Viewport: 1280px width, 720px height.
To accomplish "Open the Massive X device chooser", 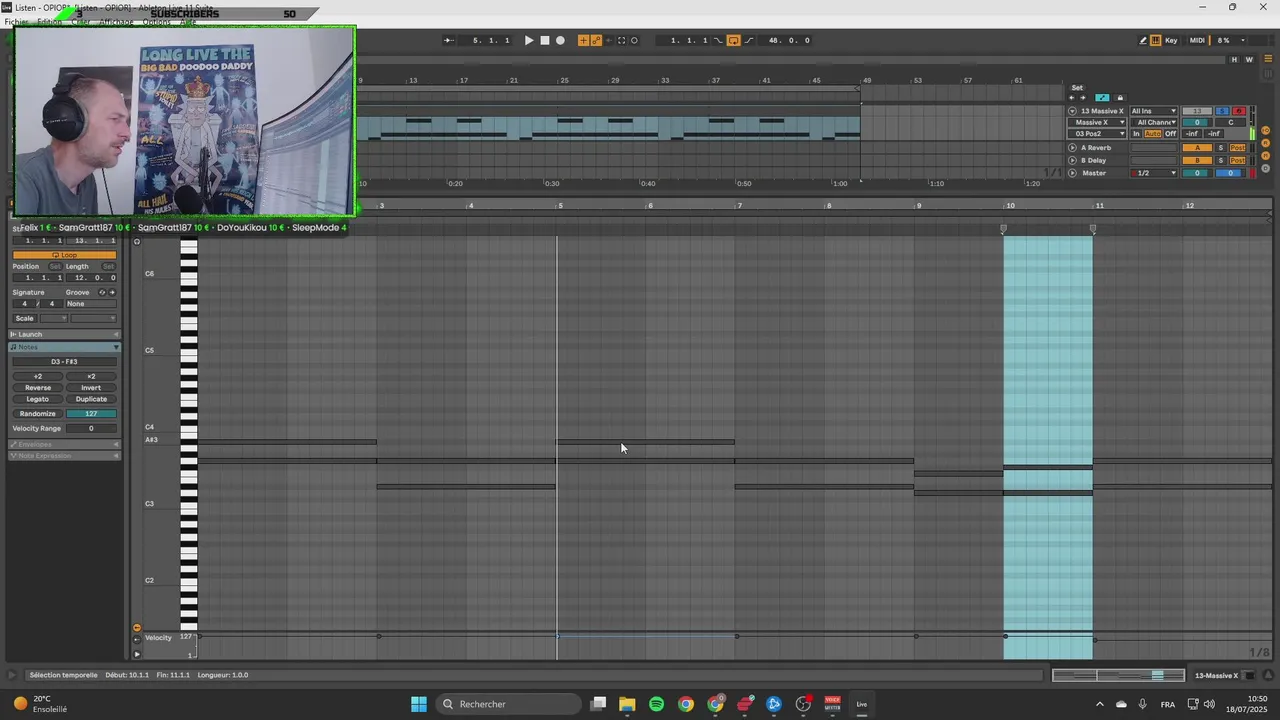I will [x=1097, y=122].
